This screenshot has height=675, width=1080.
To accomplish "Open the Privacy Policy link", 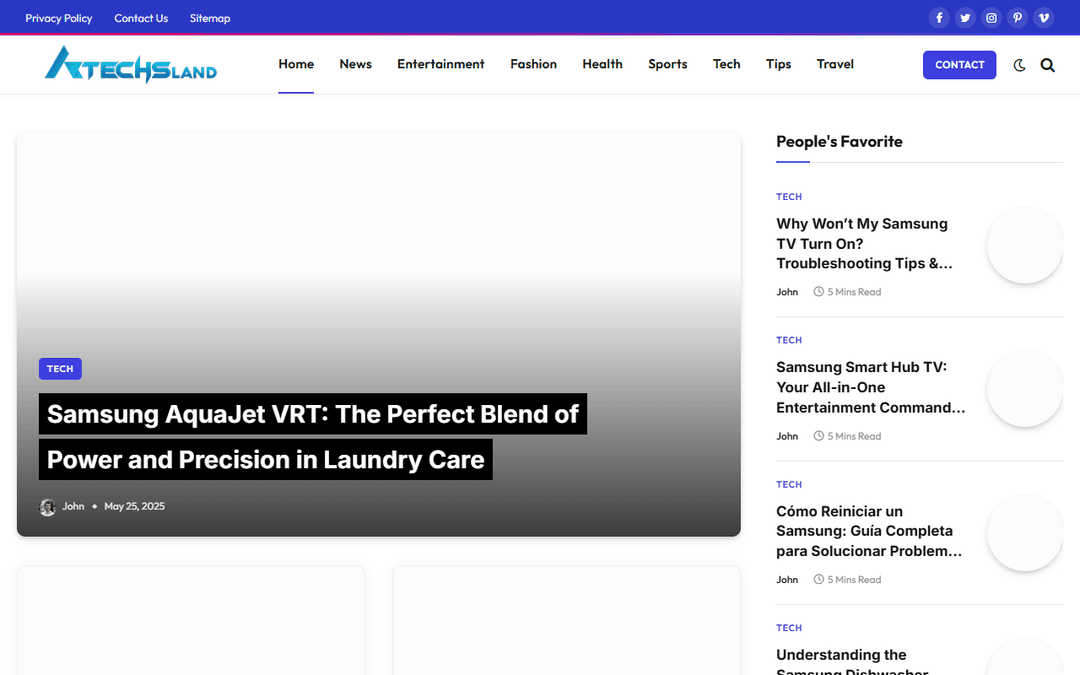I will click(59, 18).
